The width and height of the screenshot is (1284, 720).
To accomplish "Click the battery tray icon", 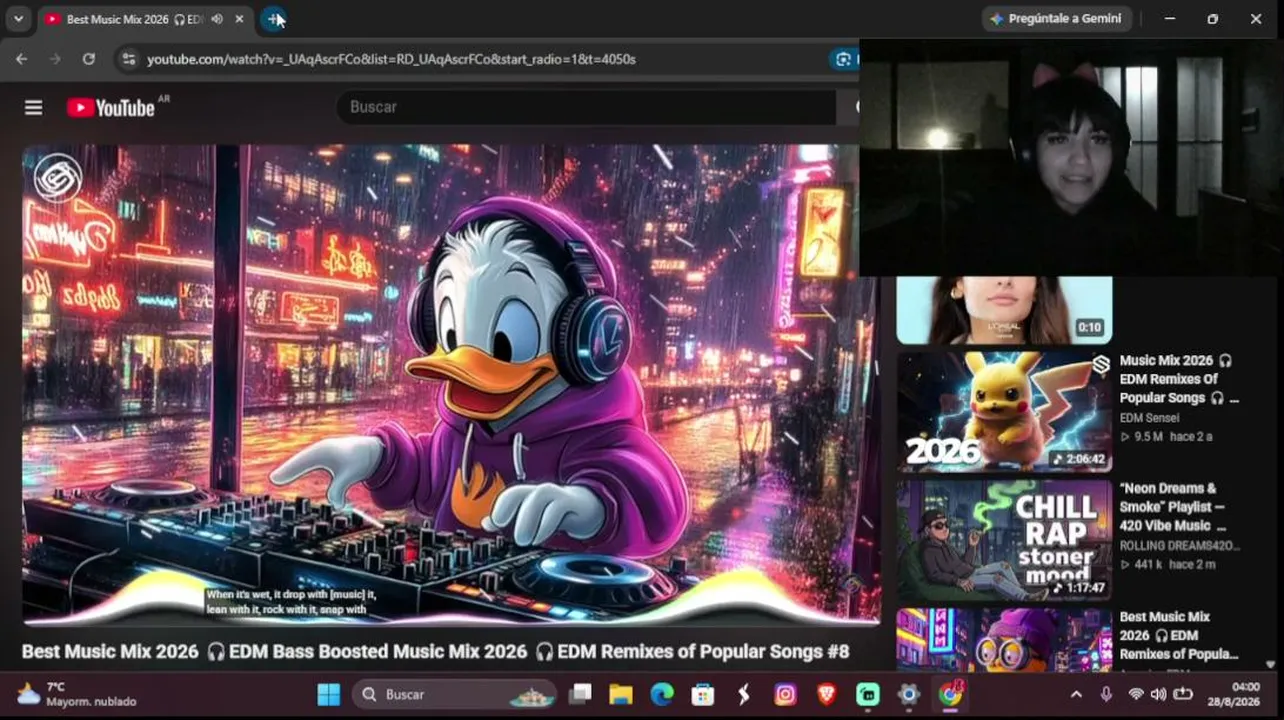I will (1183, 694).
